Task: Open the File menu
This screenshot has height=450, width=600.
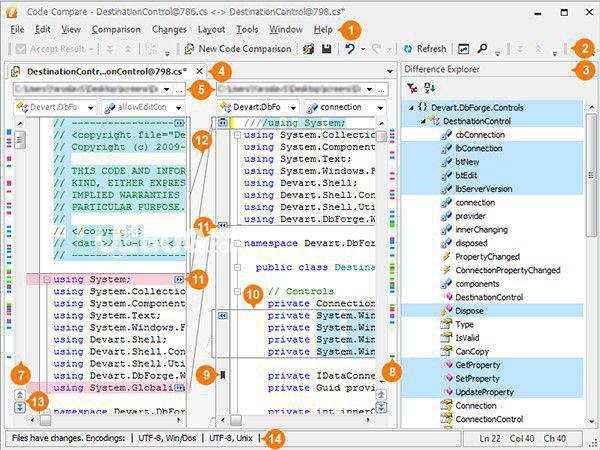Action: pyautogui.click(x=17, y=29)
